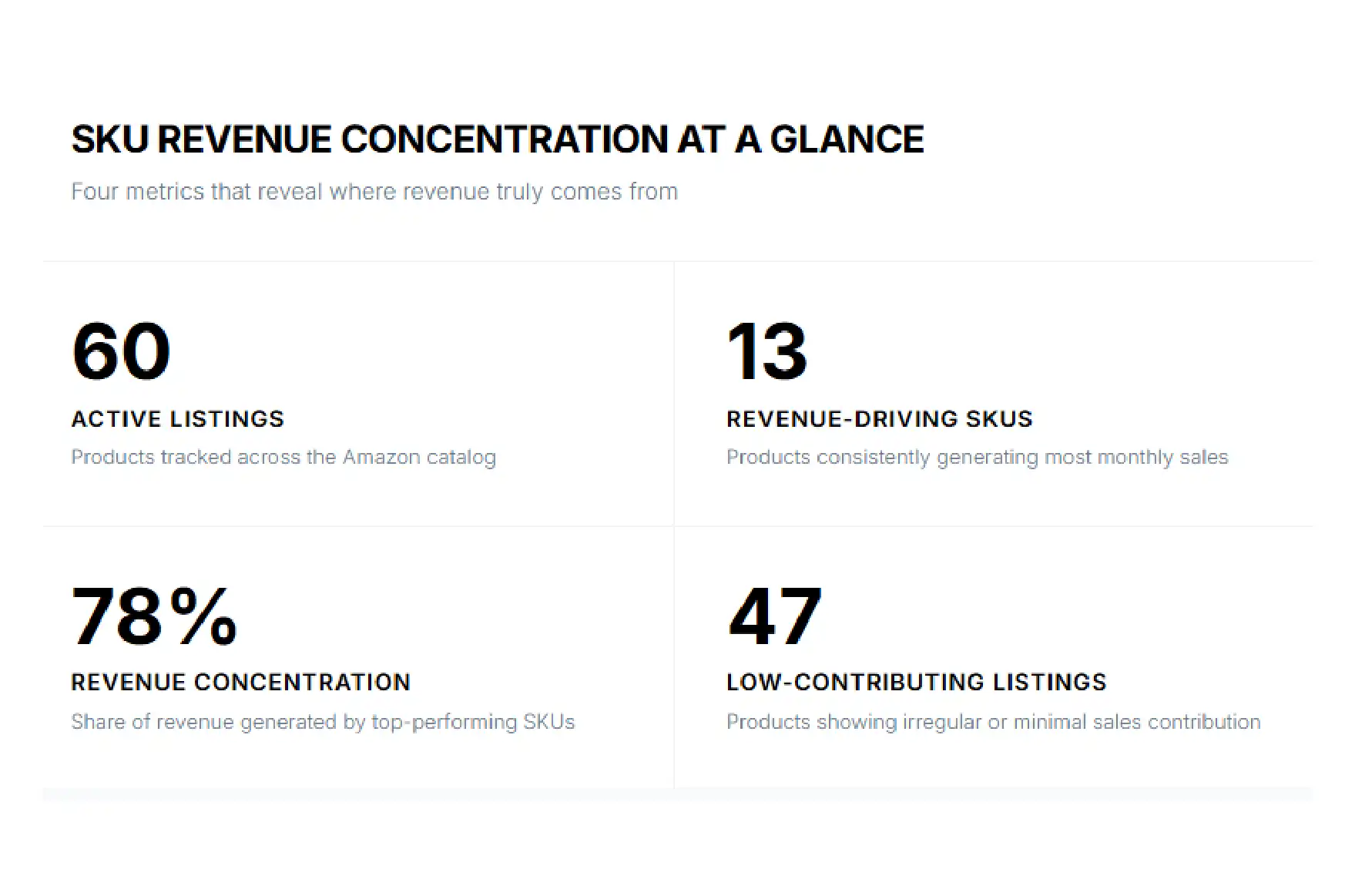Image resolution: width=1355 pixels, height=896 pixels.
Task: Select the irregular or minimal sales description
Action: pyautogui.click(x=994, y=722)
